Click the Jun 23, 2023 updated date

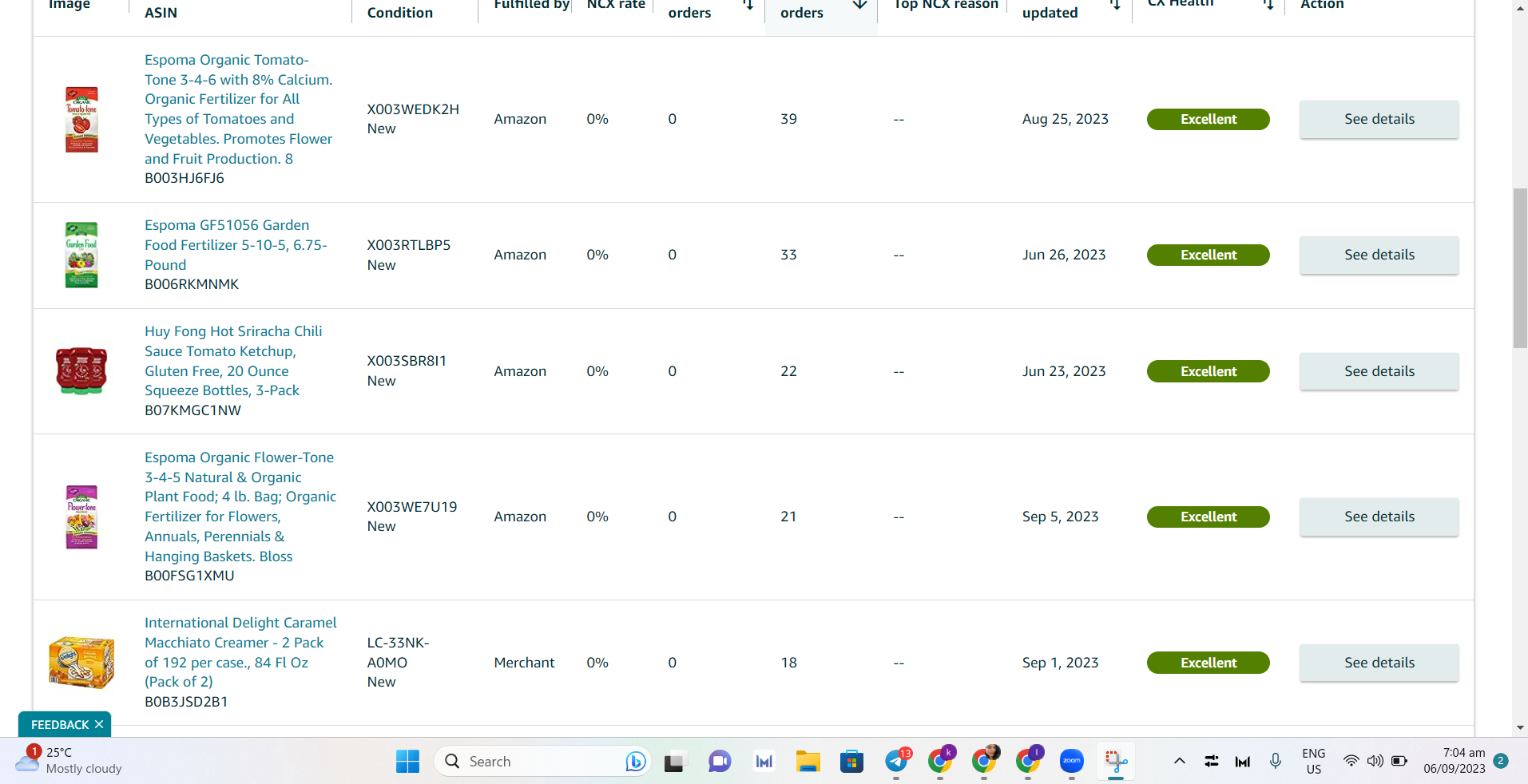(1064, 371)
